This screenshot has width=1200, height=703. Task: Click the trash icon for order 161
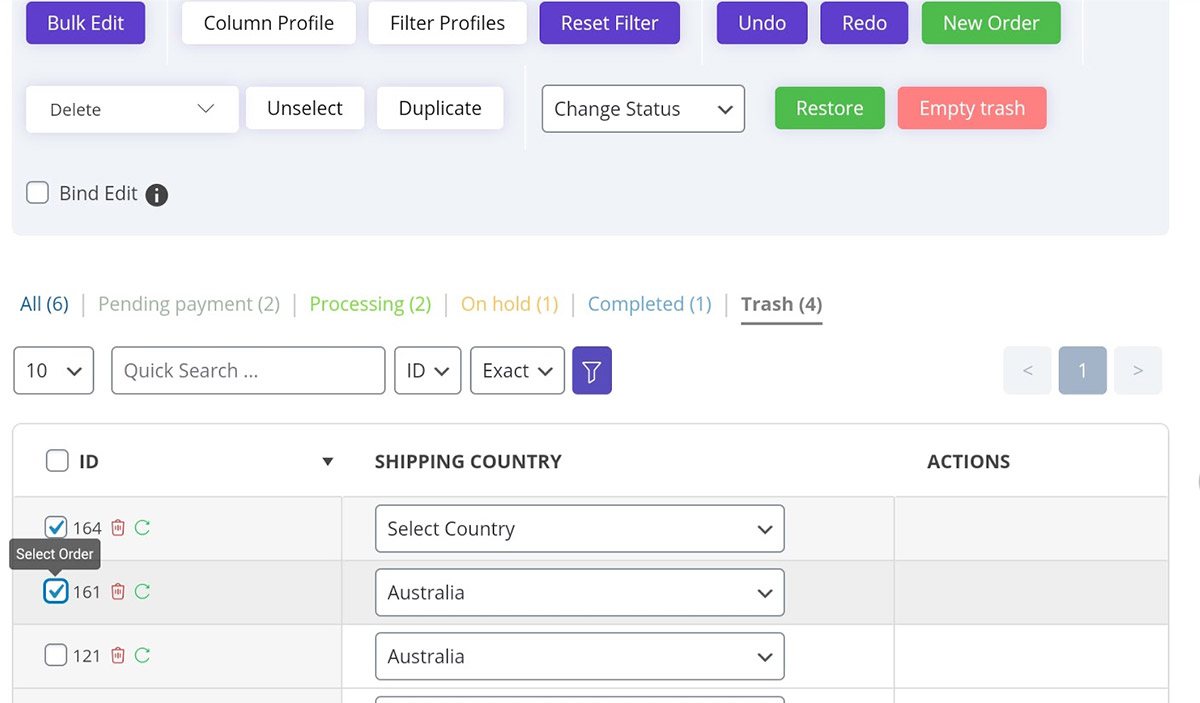tap(118, 592)
